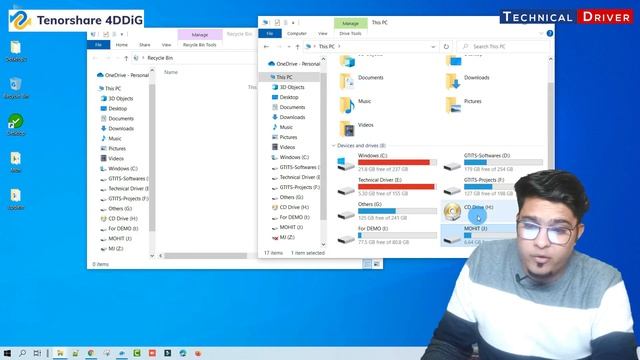Open For DEMO (I:) drive icon

[x=346, y=238]
